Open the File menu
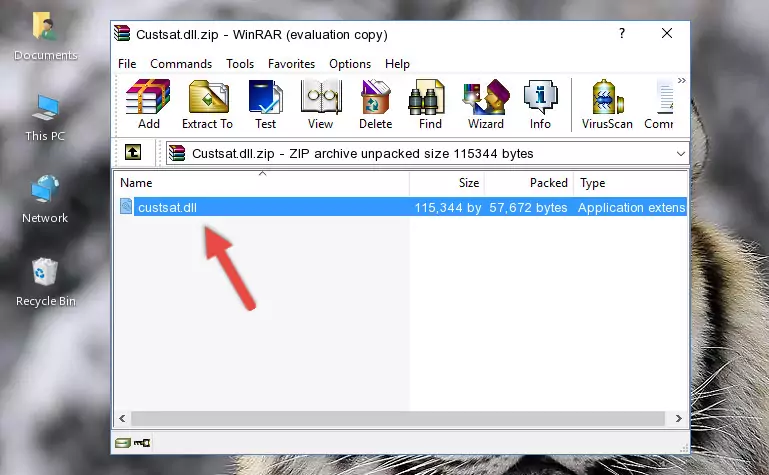 127,64
